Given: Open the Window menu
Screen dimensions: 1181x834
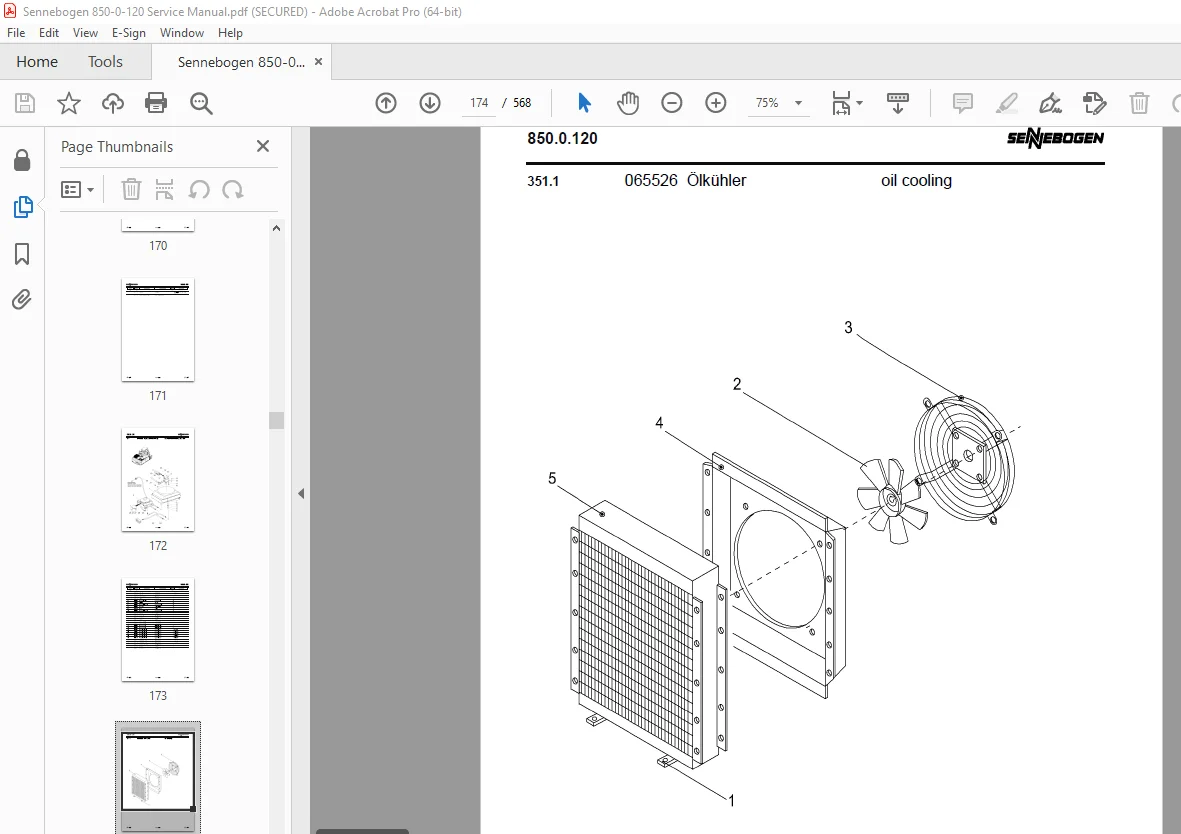Looking at the screenshot, I should tap(182, 33).
